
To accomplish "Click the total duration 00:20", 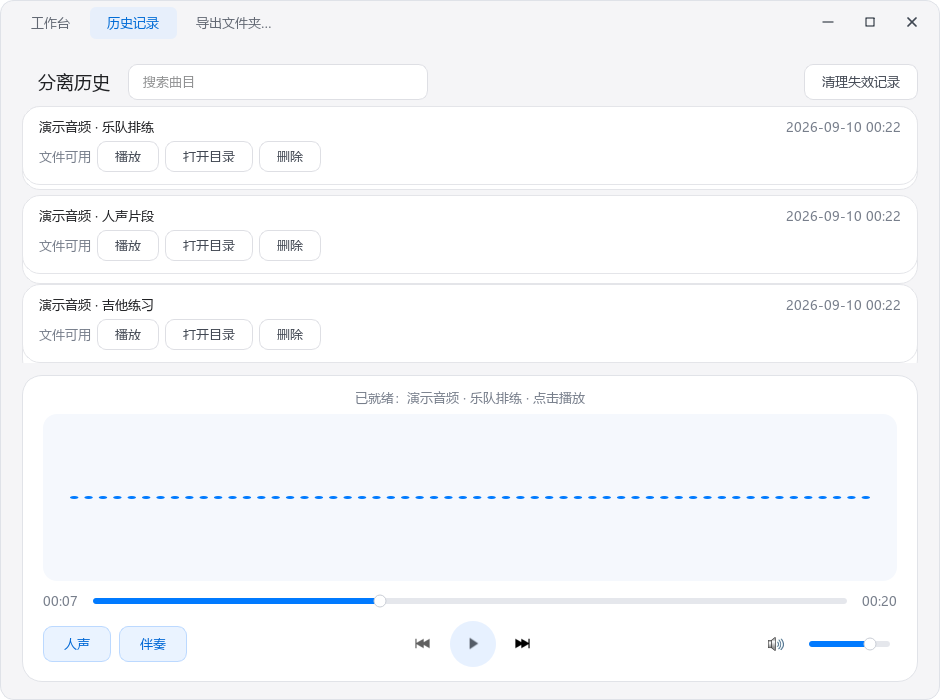I will pos(879,601).
